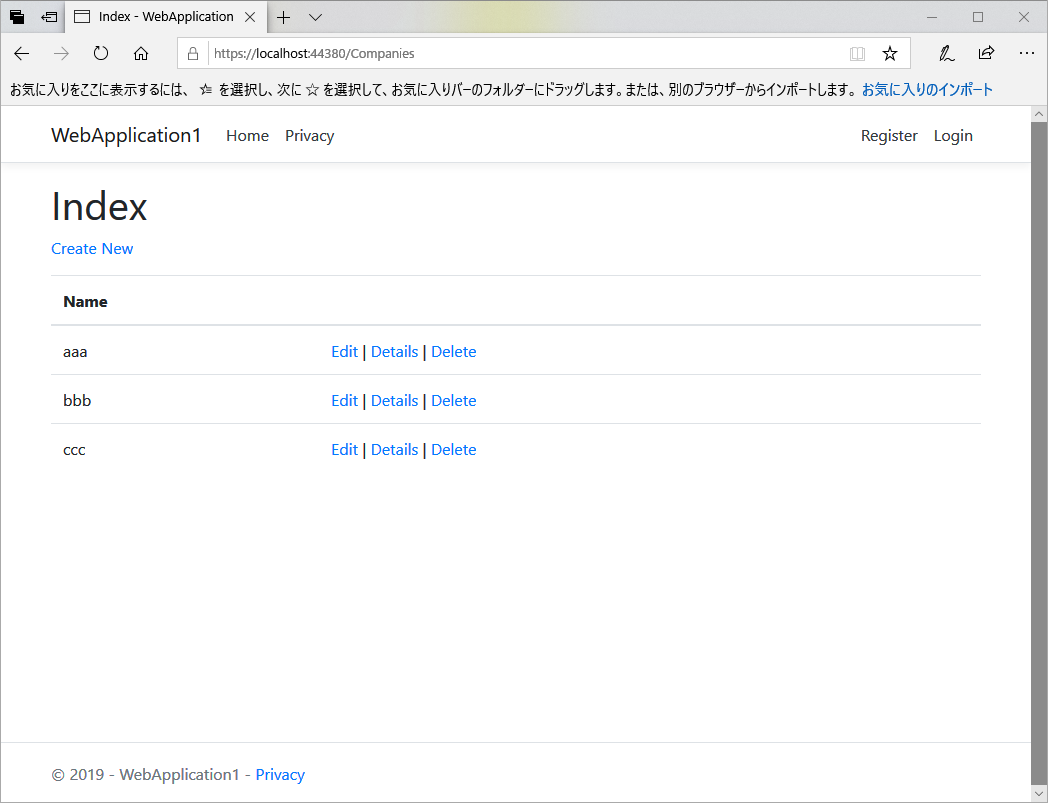Click the scrollbar down arrow

pyautogui.click(x=1039, y=794)
